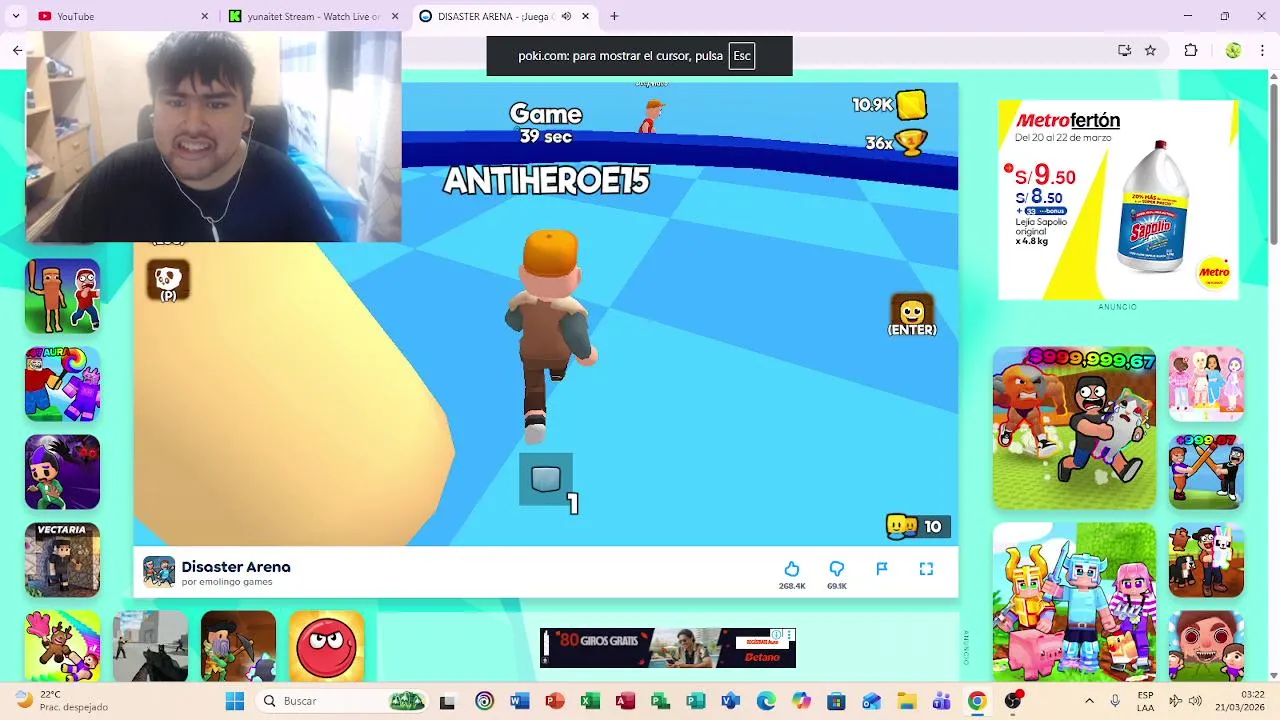Click the panda (P) skin button
This screenshot has height=720, width=1280.
tap(168, 281)
